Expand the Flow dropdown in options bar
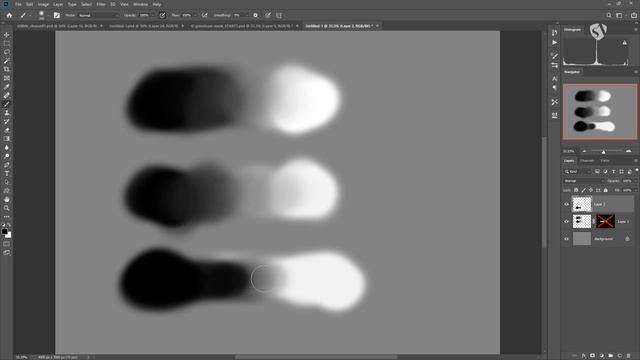Image resolution: width=640 pixels, height=360 pixels. tap(195, 15)
